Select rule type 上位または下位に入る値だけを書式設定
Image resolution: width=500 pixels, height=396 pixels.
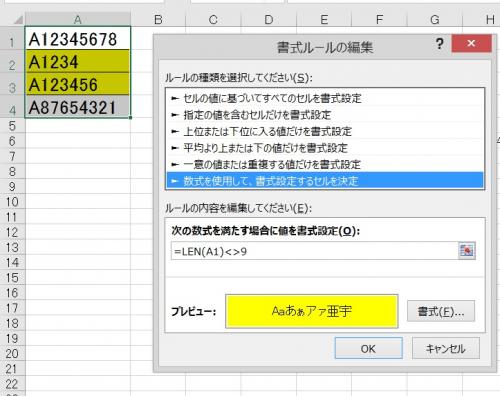click(x=325, y=131)
